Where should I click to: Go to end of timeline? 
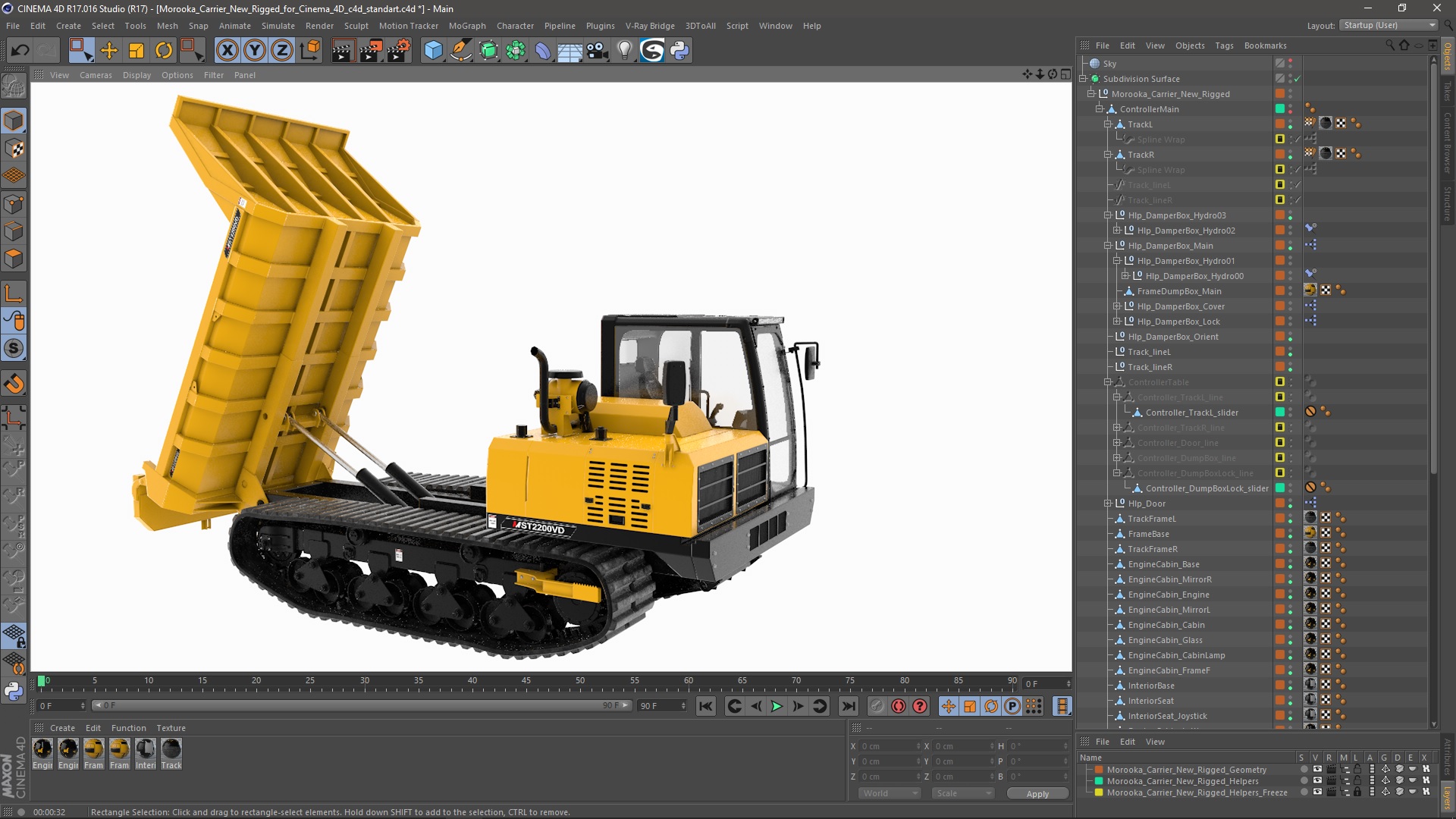coord(849,706)
